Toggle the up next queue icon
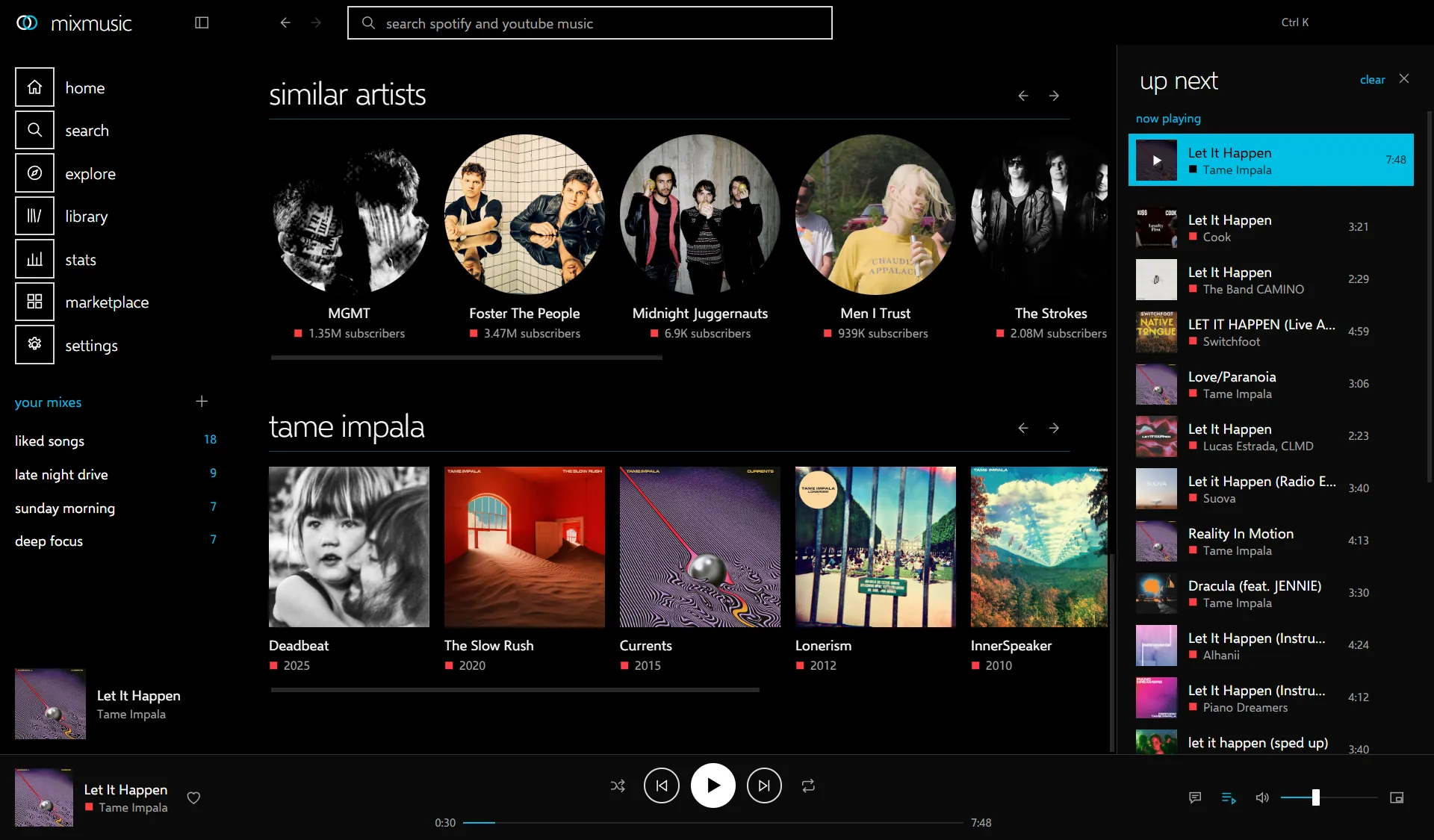The height and width of the screenshot is (840, 1434). tap(1229, 797)
